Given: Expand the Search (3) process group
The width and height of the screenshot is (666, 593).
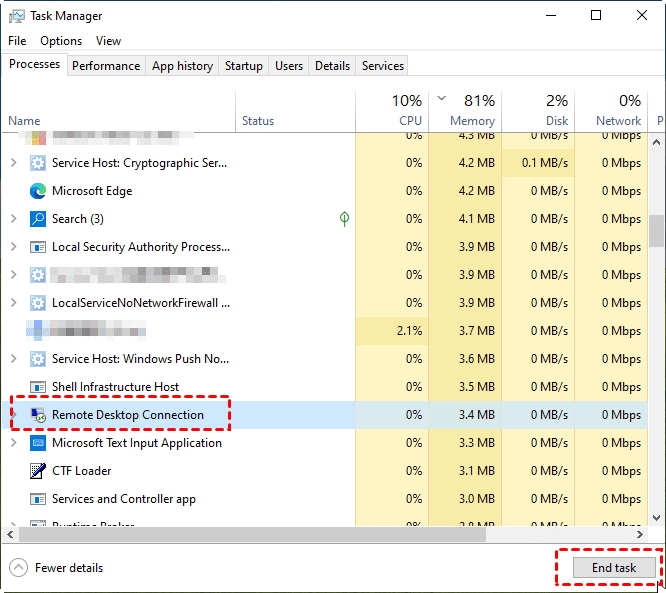Looking at the screenshot, I should click(x=14, y=219).
